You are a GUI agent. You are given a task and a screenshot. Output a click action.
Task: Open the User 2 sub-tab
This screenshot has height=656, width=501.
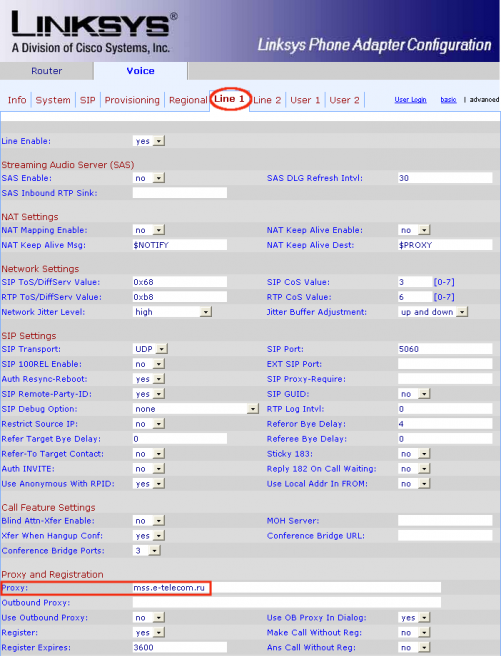tap(344, 100)
